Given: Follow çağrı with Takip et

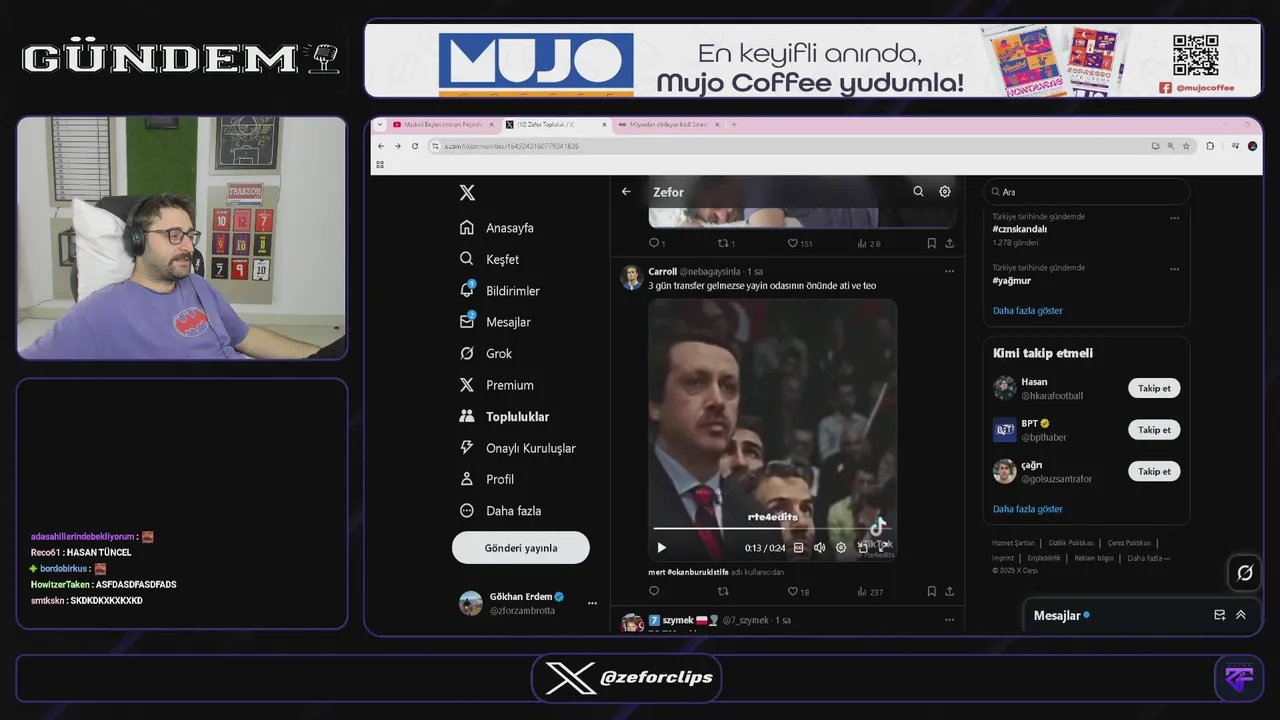Looking at the screenshot, I should [1154, 471].
